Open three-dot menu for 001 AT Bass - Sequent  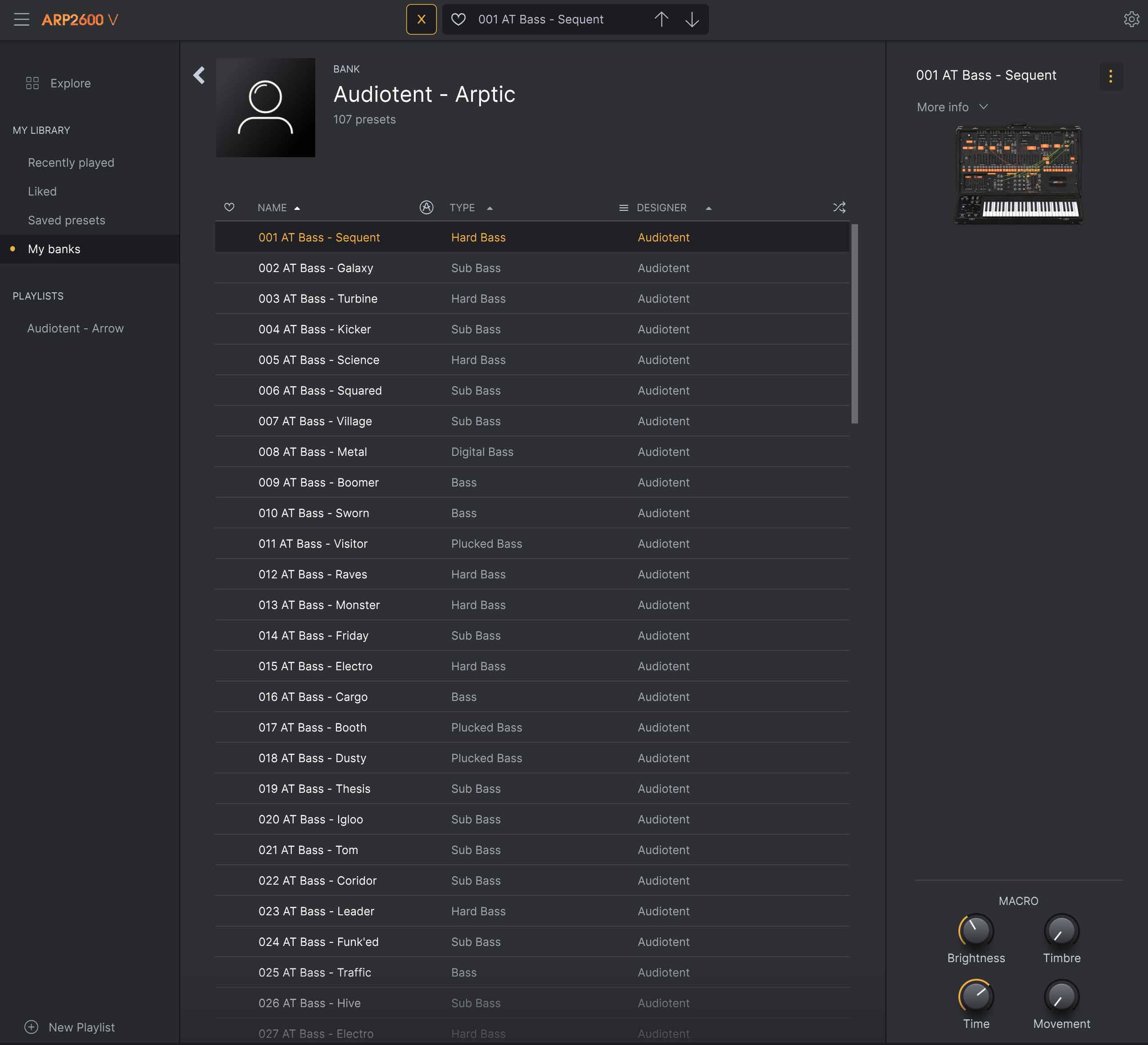(1110, 76)
